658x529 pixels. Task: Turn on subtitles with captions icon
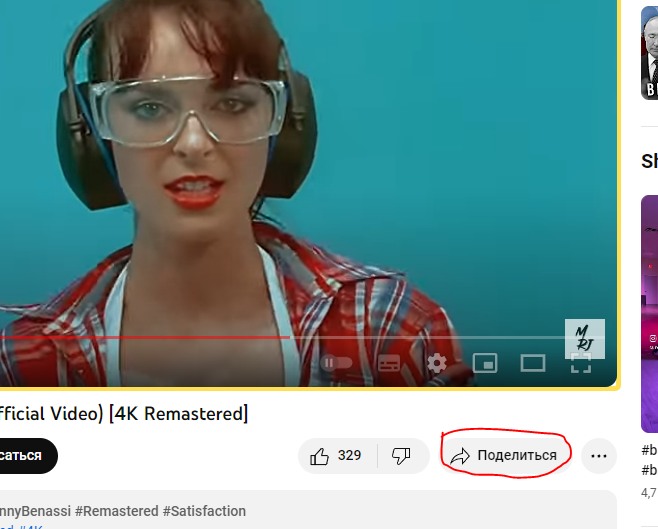(x=389, y=363)
